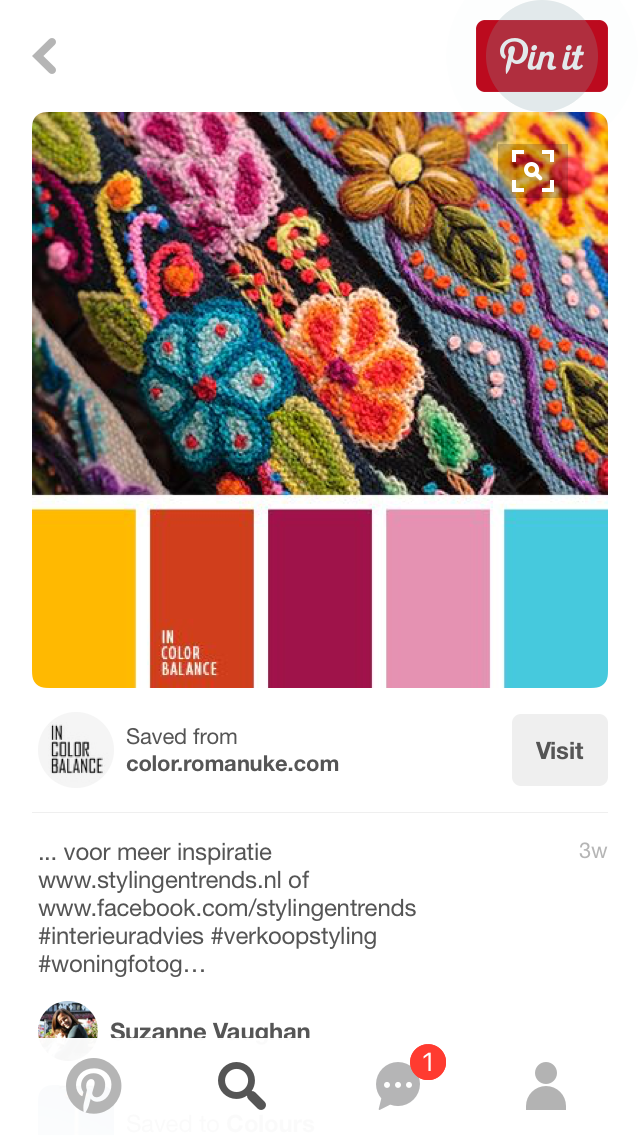Open the notifications chat bubble icon
This screenshot has width=640, height=1136.
pyautogui.click(x=397, y=1087)
